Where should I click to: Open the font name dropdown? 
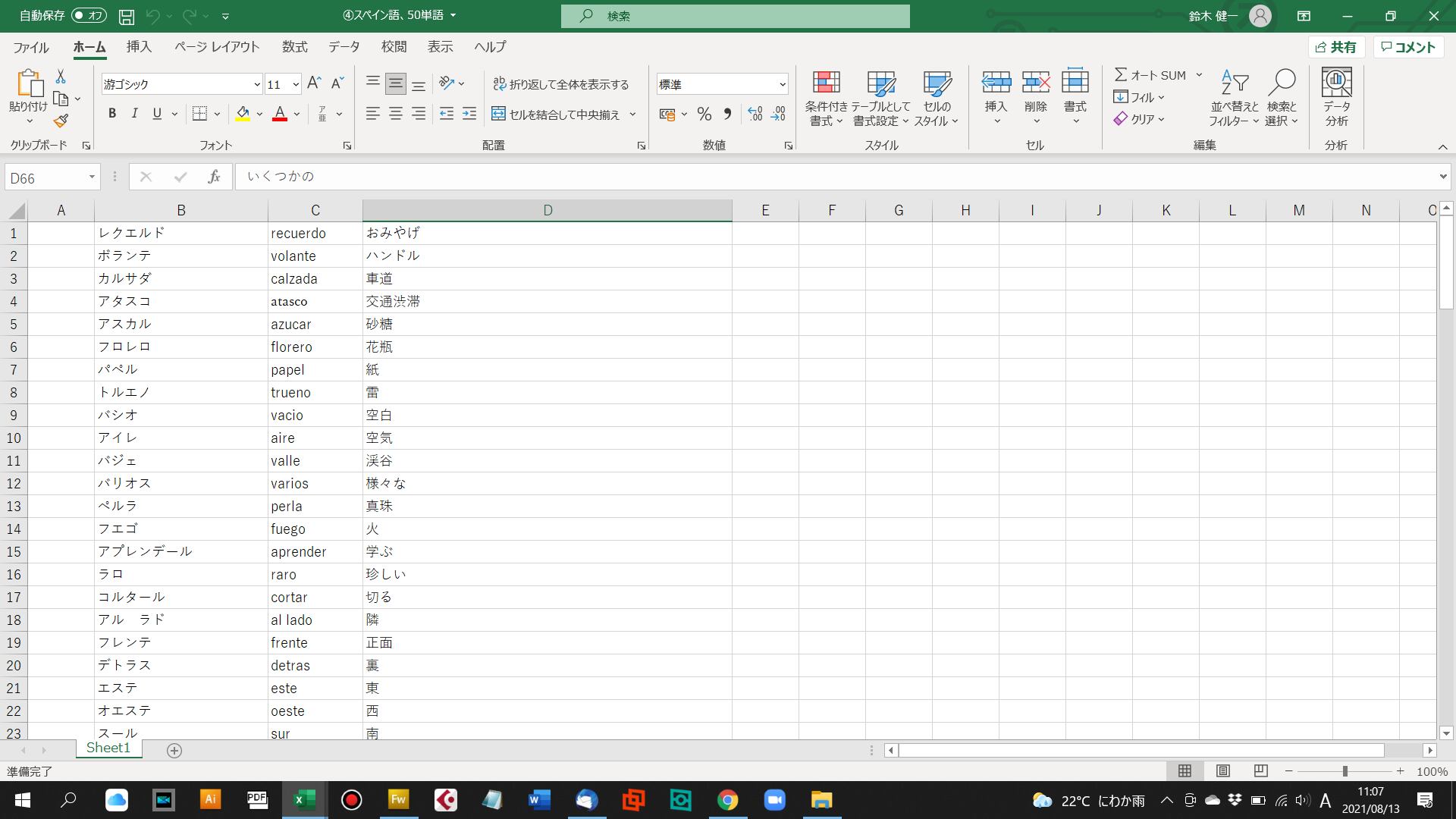pos(256,84)
